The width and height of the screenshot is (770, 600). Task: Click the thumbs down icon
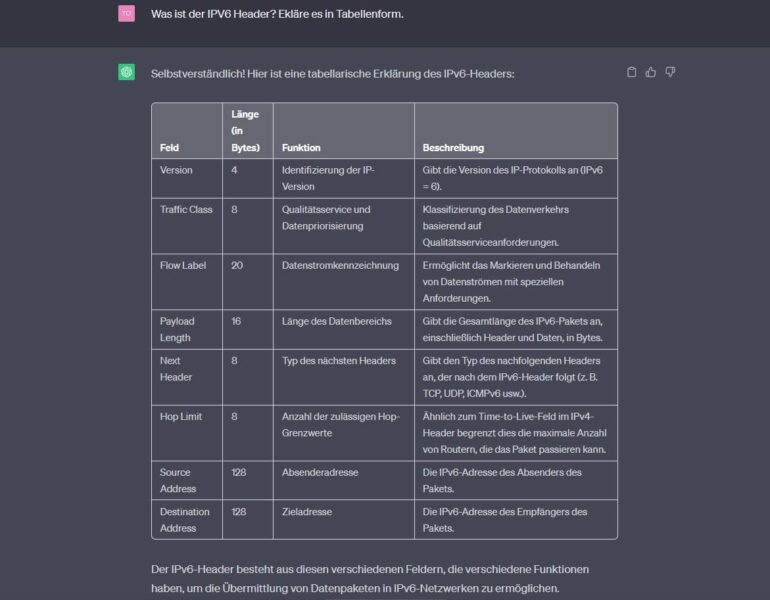point(670,72)
